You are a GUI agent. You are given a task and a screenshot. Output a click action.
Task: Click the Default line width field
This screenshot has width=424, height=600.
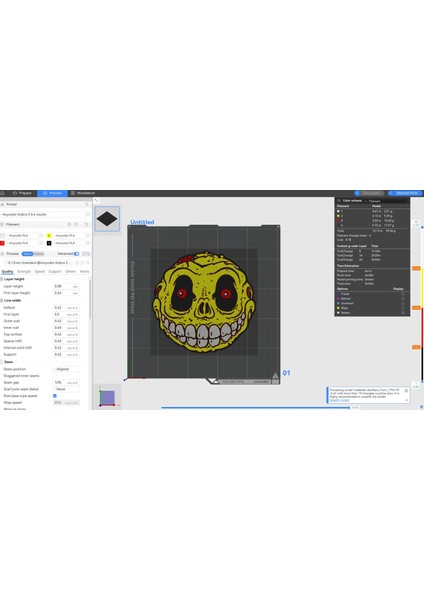pyautogui.click(x=66, y=308)
